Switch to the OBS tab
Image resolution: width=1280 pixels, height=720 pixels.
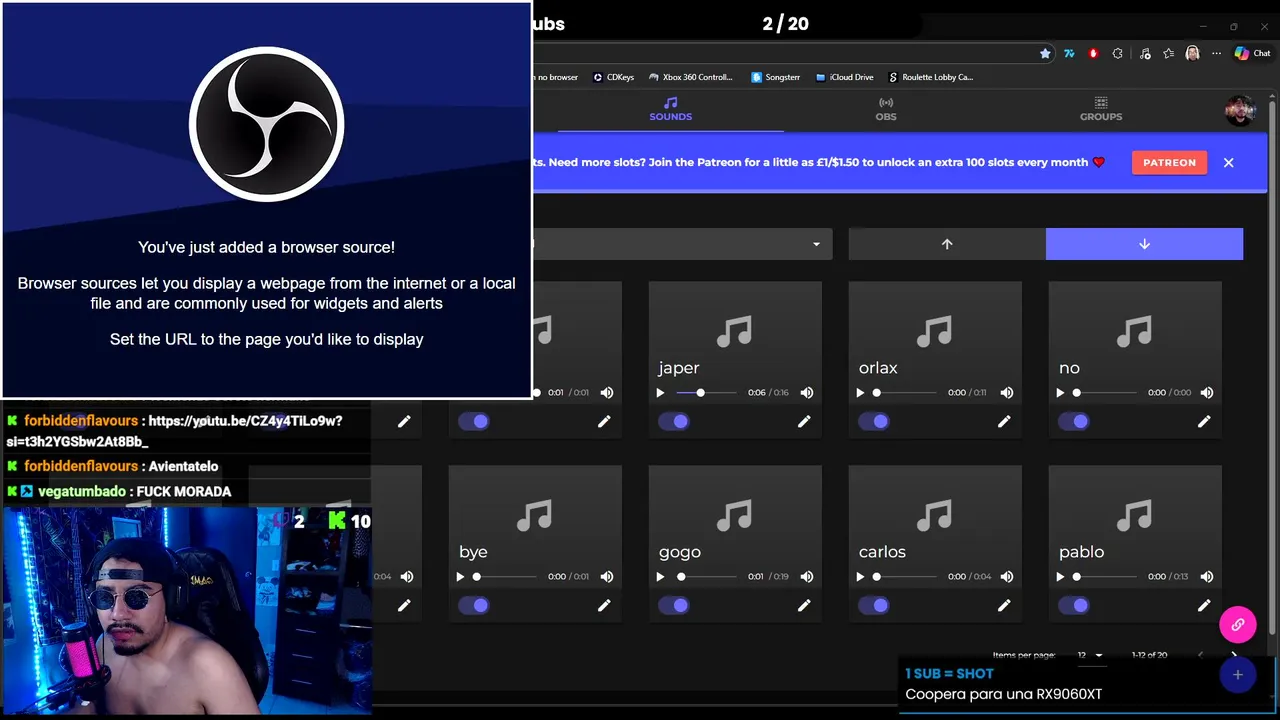pyautogui.click(x=886, y=109)
